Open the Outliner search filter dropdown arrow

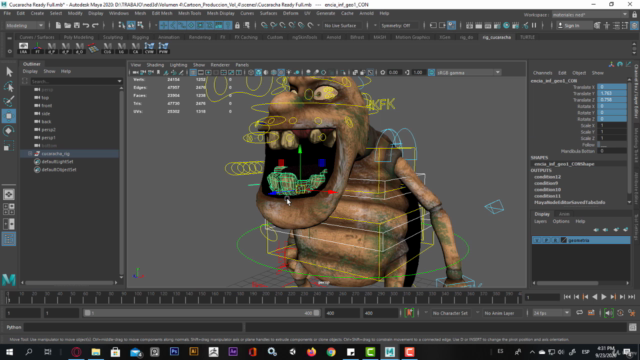[119, 81]
